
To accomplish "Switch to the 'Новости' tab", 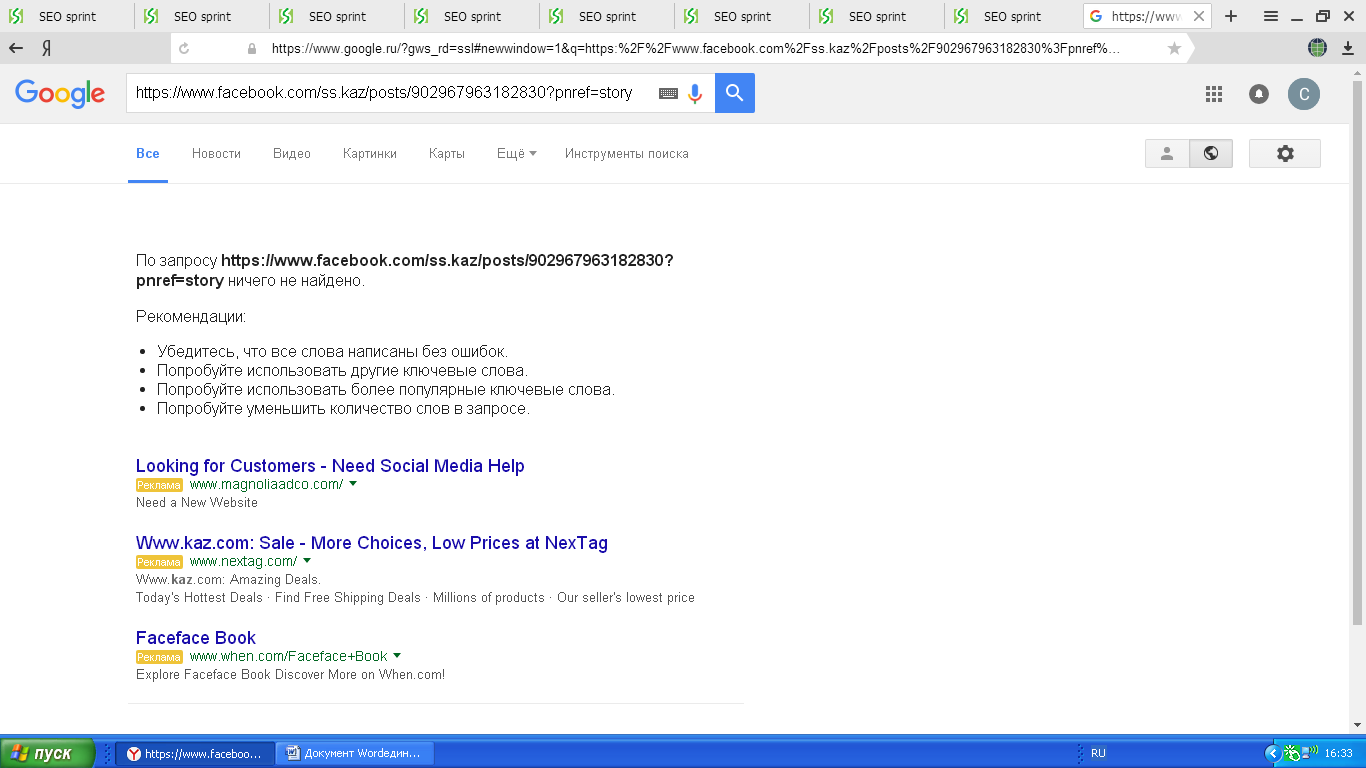I will tap(216, 153).
